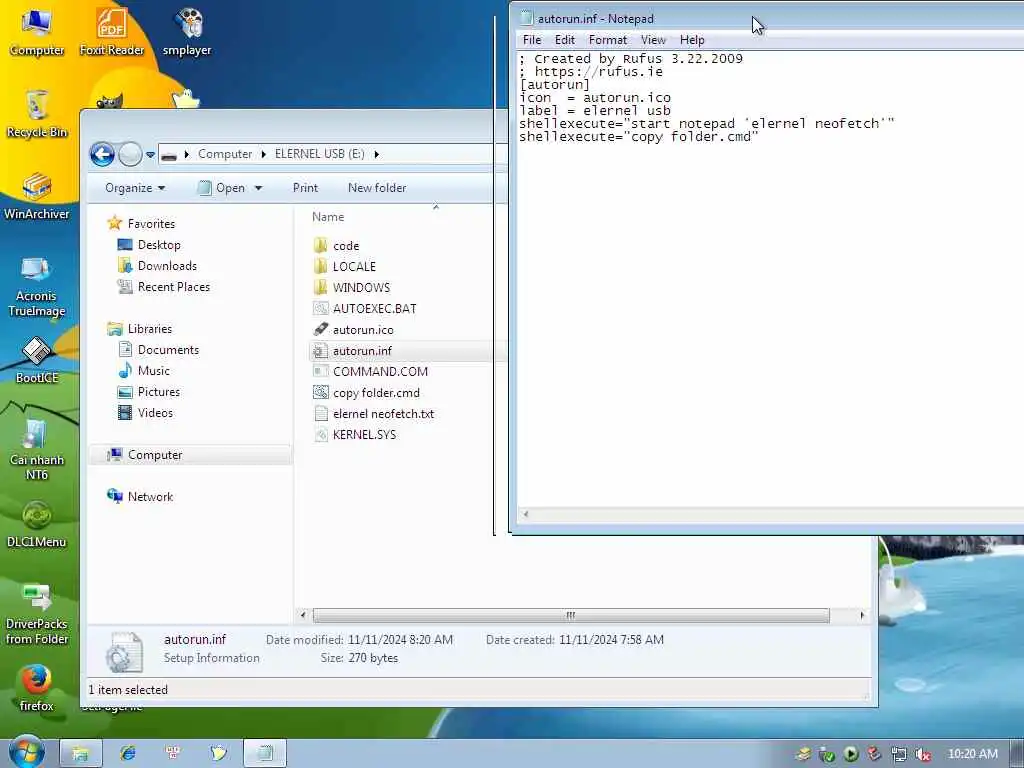Open Acronis TrueImage desktop icon
1024x768 pixels.
coord(37,286)
